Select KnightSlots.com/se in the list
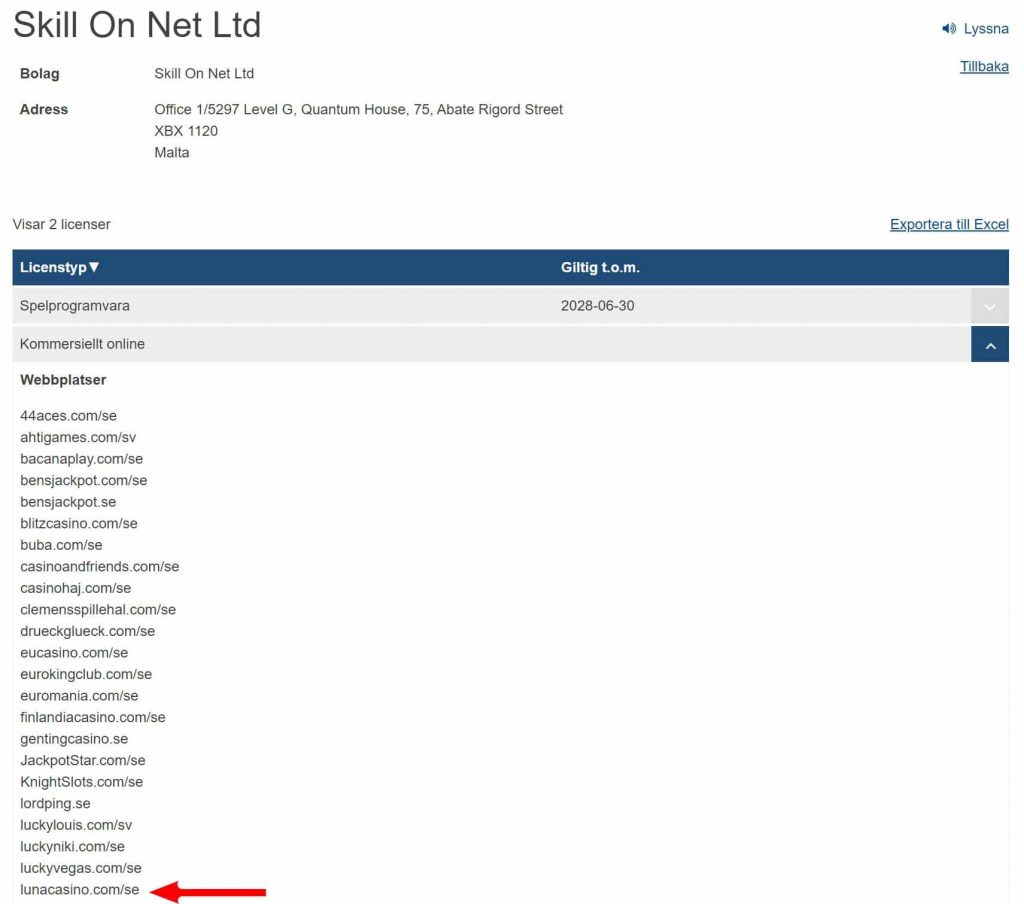This screenshot has height=904, width=1024. [x=82, y=782]
